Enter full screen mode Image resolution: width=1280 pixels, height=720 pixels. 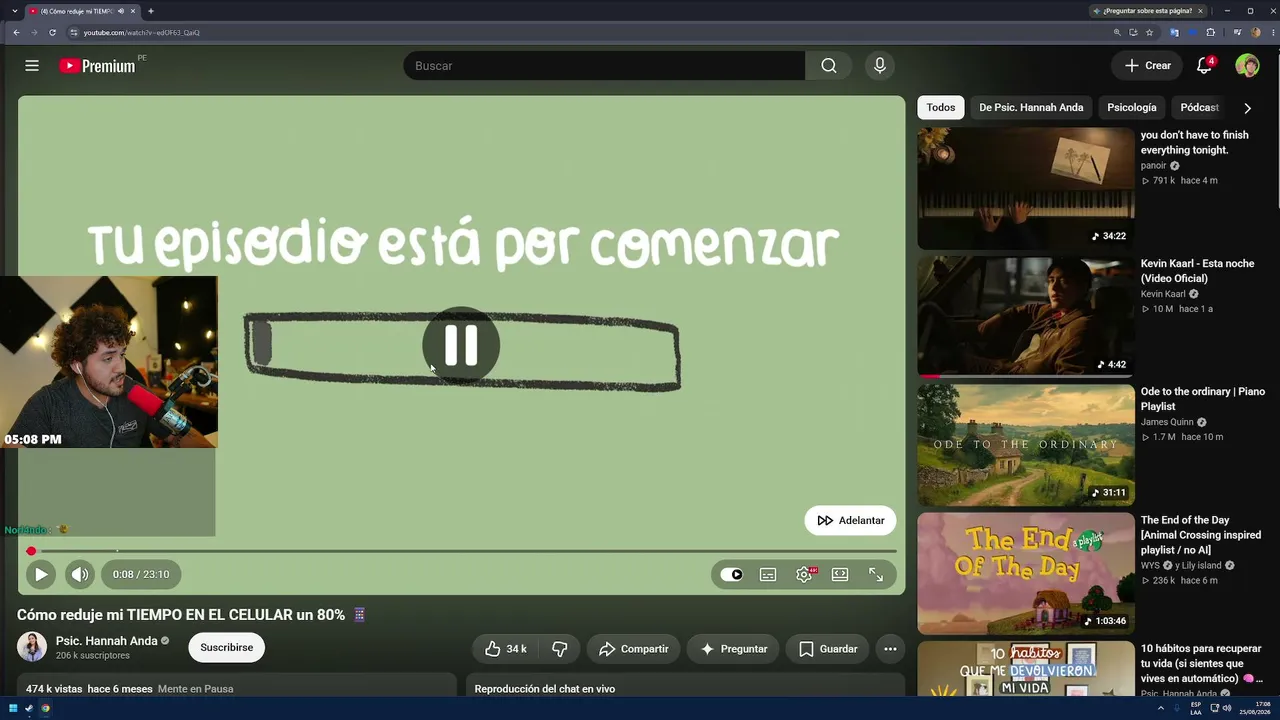(876, 575)
